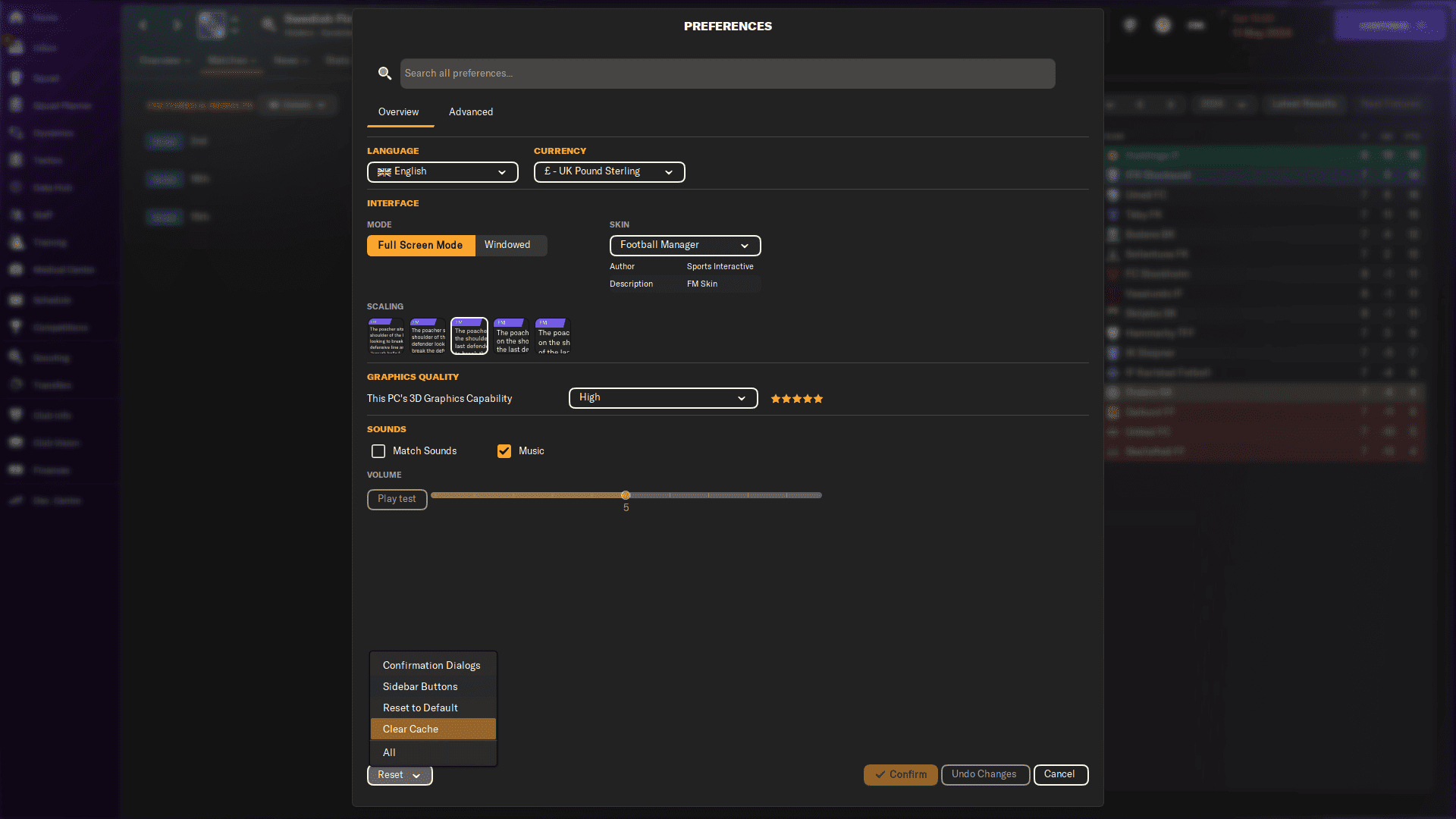The width and height of the screenshot is (1456, 819).
Task: Choose All from the Reset menu
Action: pyautogui.click(x=433, y=752)
